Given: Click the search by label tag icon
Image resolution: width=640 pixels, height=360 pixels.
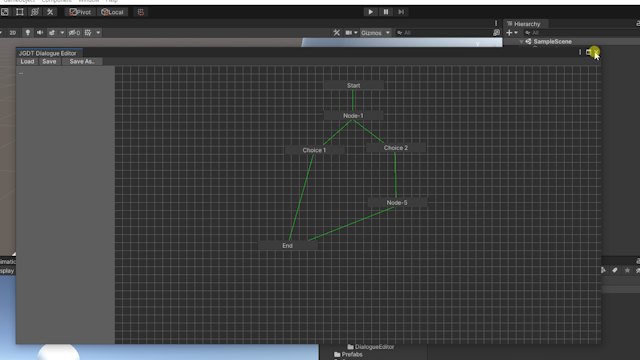Looking at the screenshot, I should (615, 270).
